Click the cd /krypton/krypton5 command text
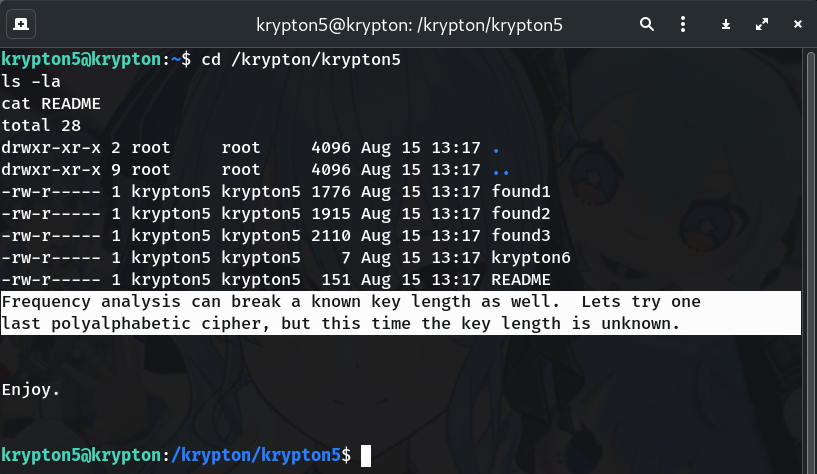 [x=300, y=60]
